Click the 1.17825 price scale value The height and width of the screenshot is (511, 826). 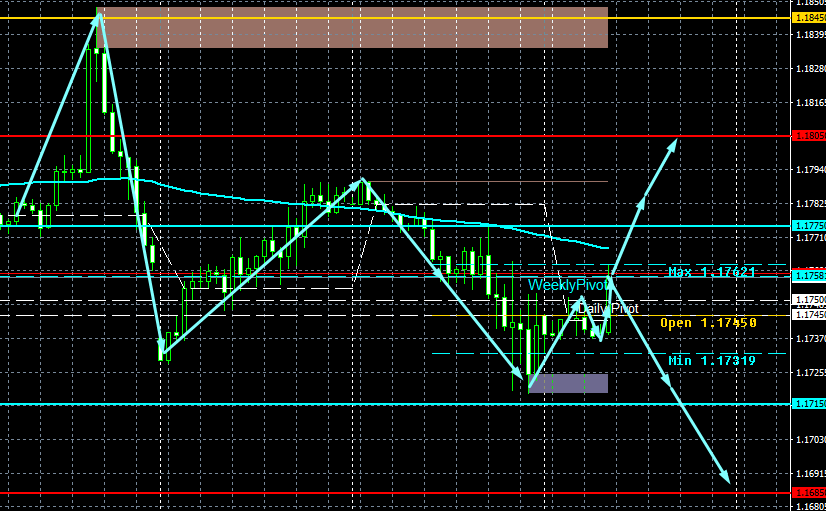[810, 203]
